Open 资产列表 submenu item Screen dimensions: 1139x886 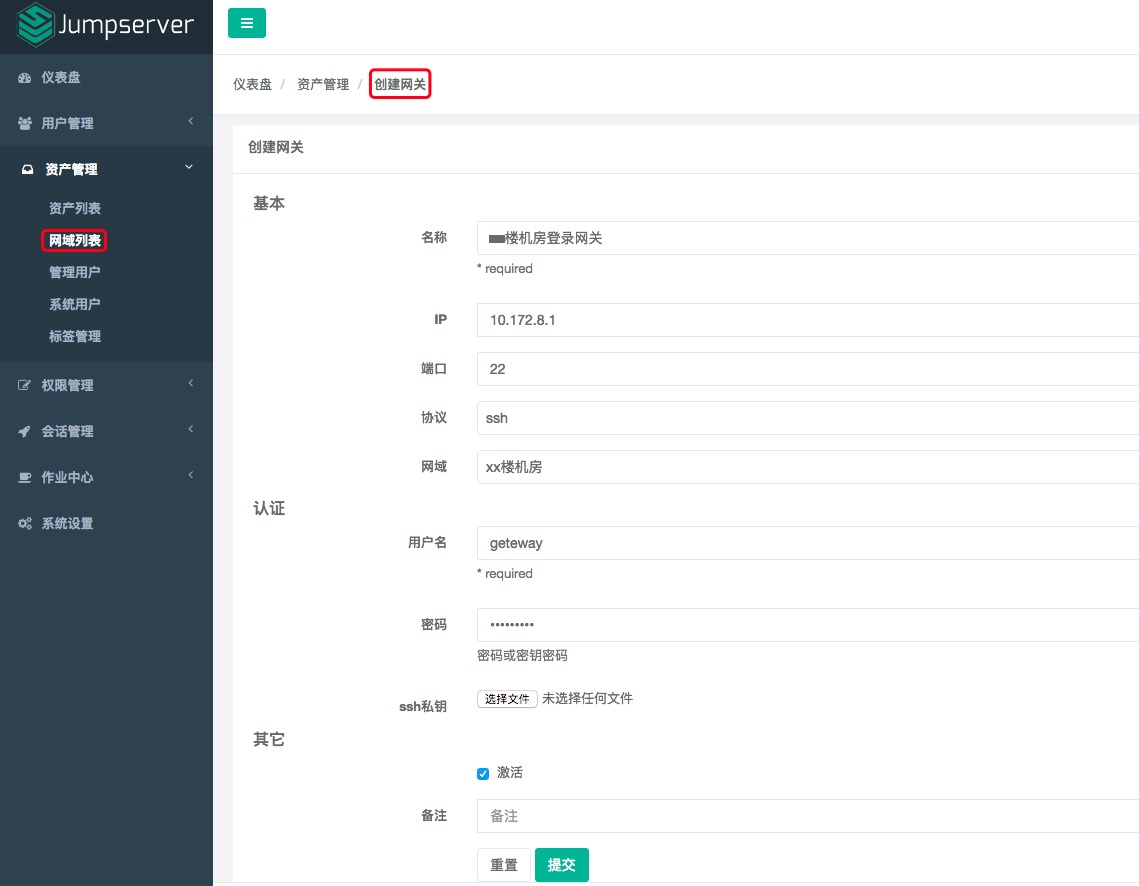75,208
